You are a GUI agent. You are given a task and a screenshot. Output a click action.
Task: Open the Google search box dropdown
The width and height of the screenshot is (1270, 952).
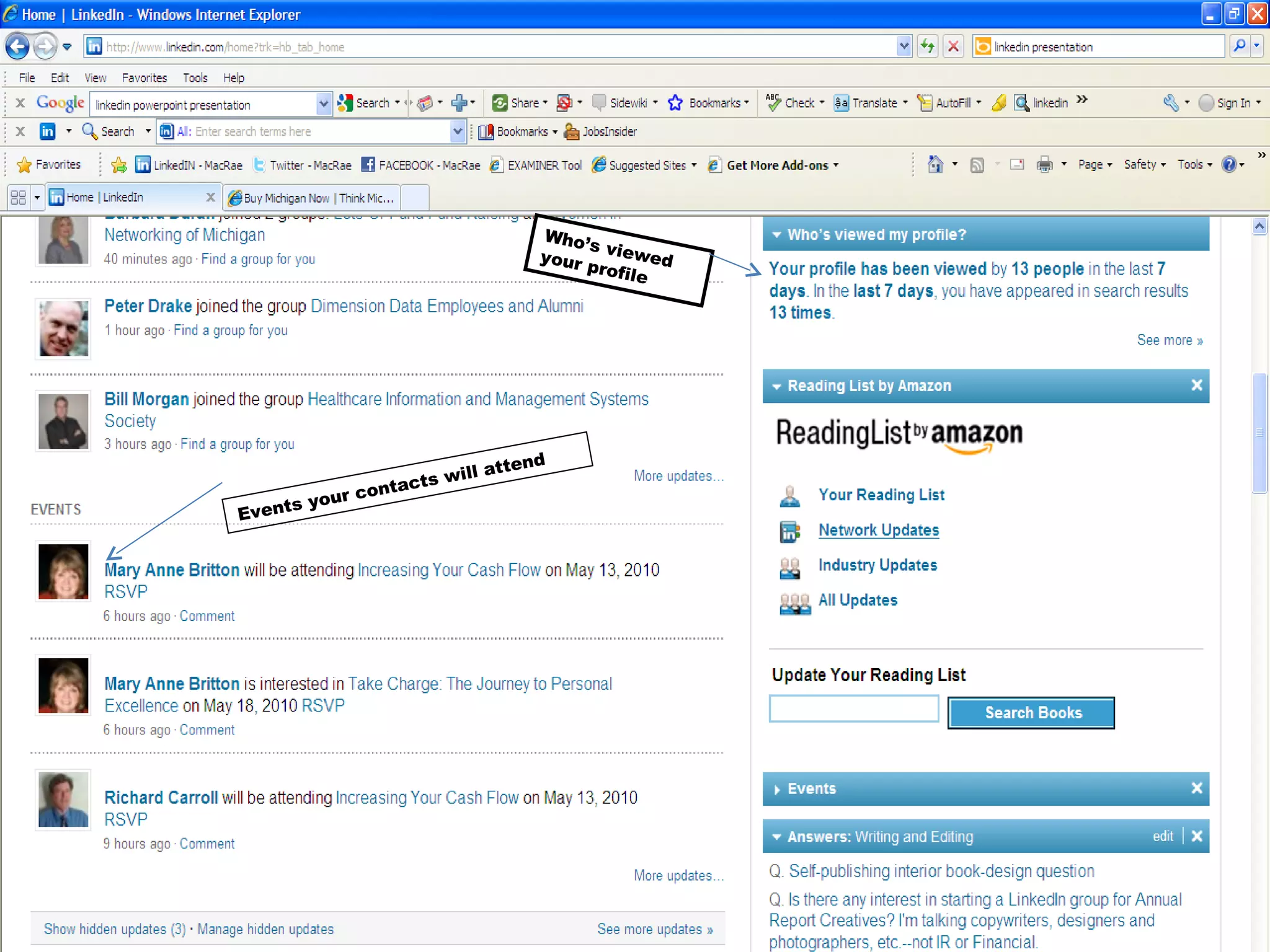click(x=323, y=104)
